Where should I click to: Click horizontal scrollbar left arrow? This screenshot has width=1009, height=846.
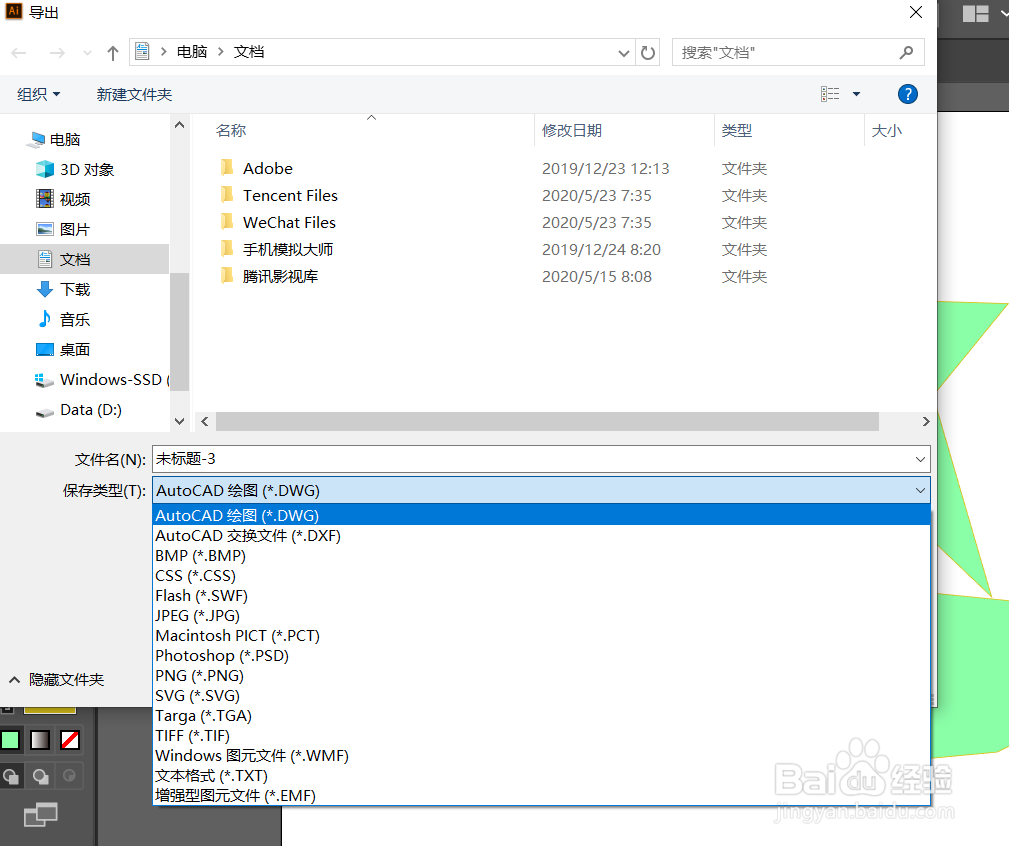[x=205, y=421]
